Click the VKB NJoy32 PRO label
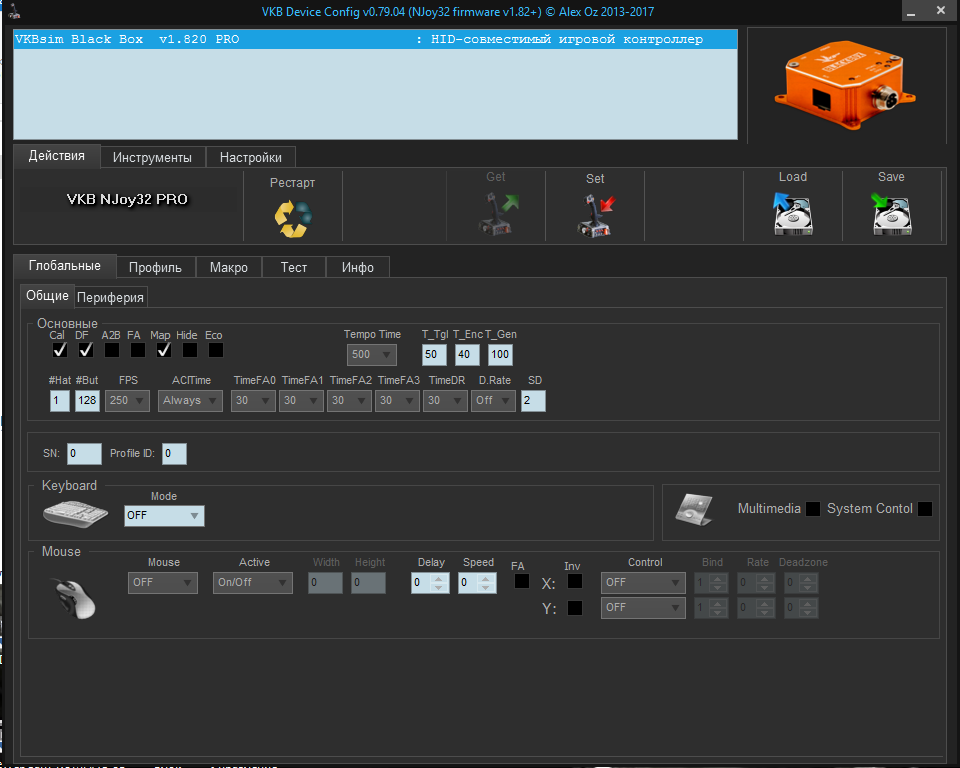 pyautogui.click(x=127, y=200)
